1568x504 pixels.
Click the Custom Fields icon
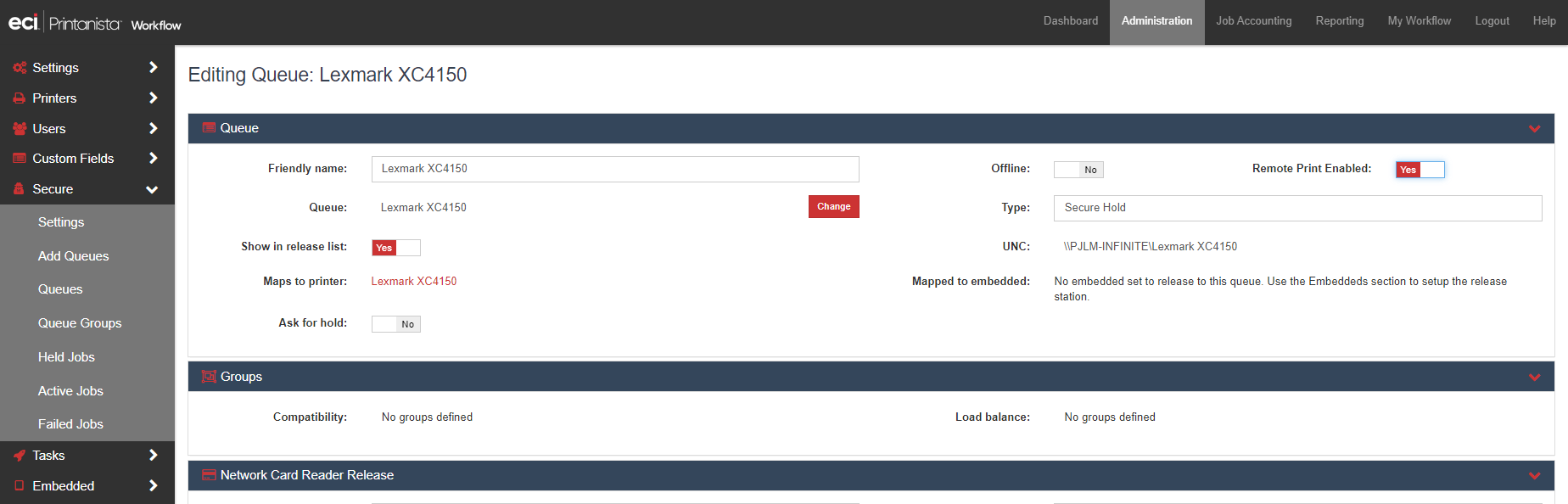click(20, 159)
